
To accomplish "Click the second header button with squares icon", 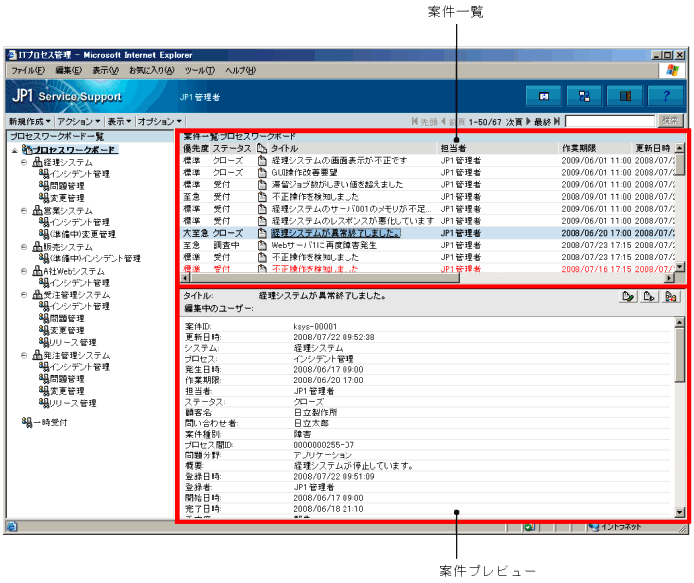I will pyautogui.click(x=584, y=96).
